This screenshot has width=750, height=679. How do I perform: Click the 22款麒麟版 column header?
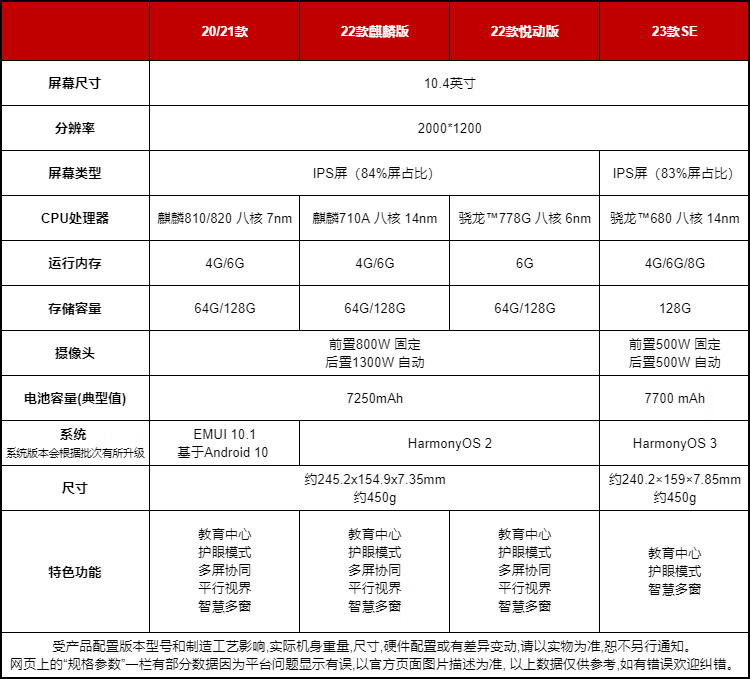[x=375, y=31]
